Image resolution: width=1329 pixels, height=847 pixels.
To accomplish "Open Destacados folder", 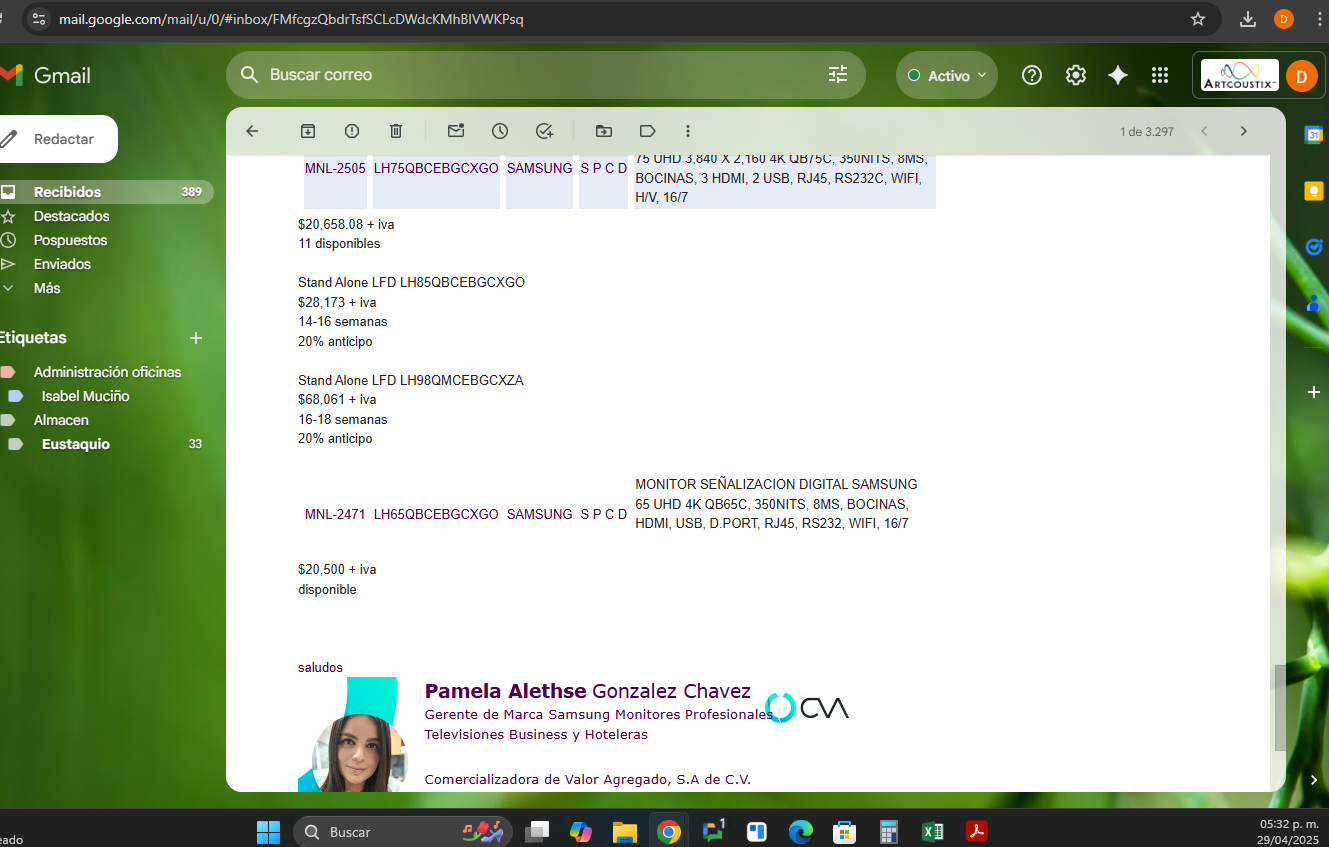I will [71, 216].
